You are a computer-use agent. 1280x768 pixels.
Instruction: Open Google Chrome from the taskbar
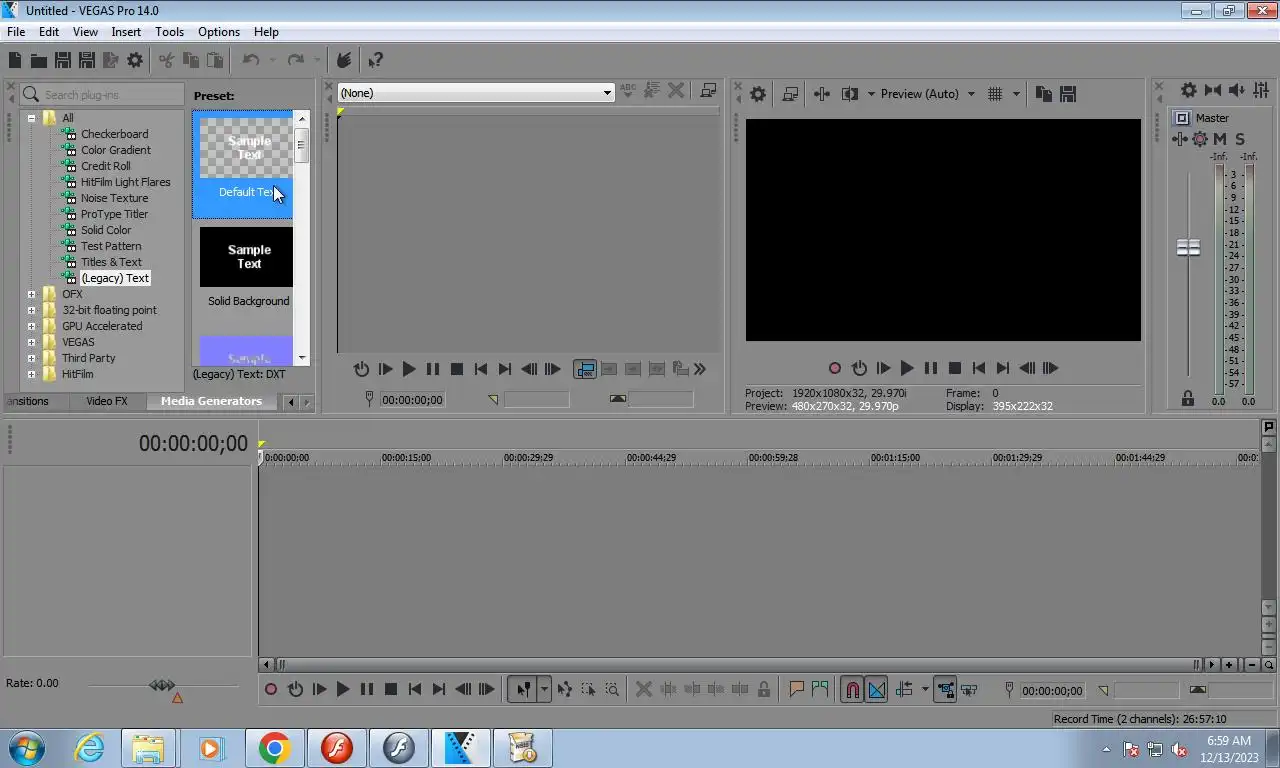tap(274, 748)
